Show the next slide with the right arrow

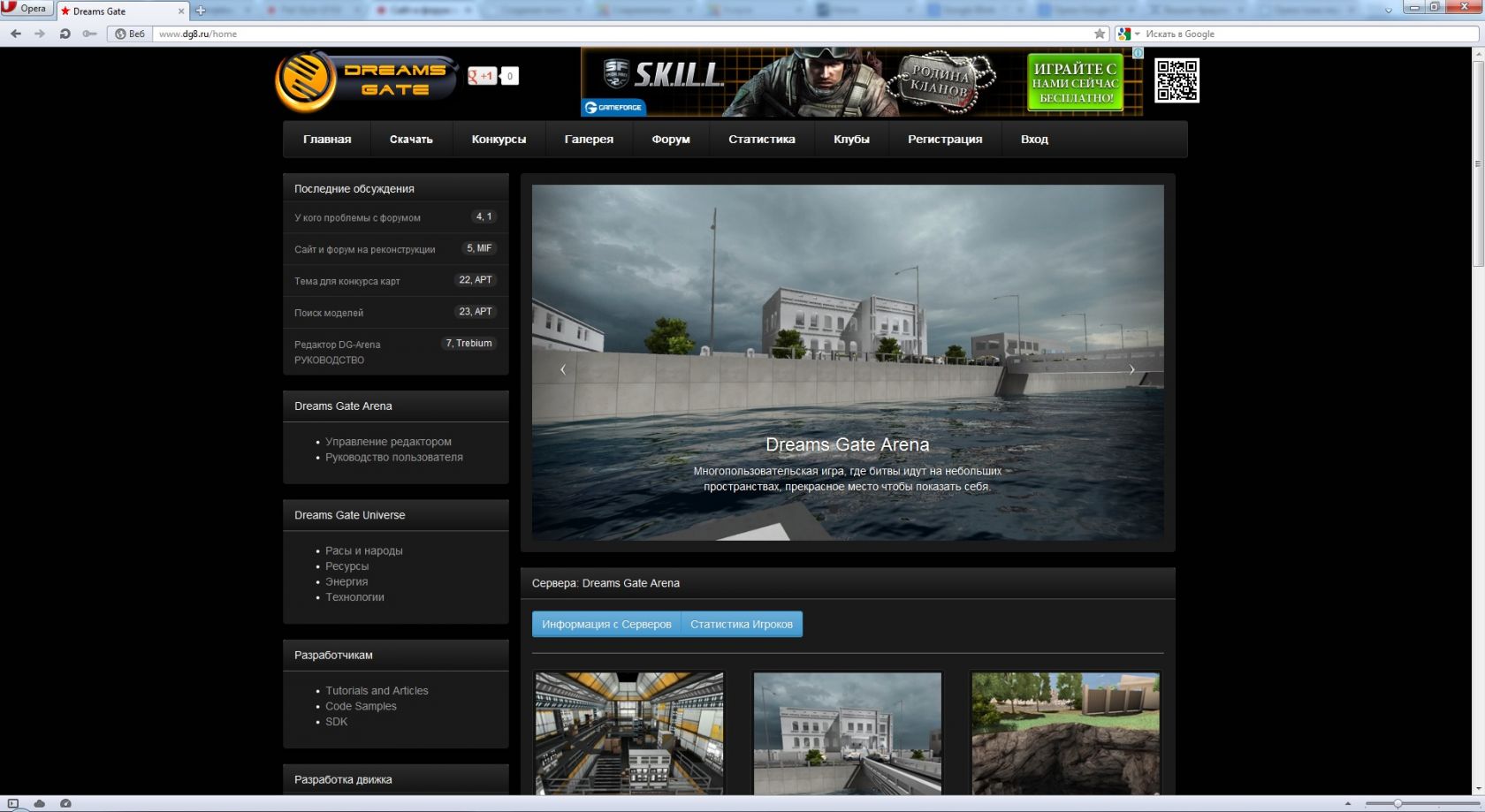[x=1131, y=370]
